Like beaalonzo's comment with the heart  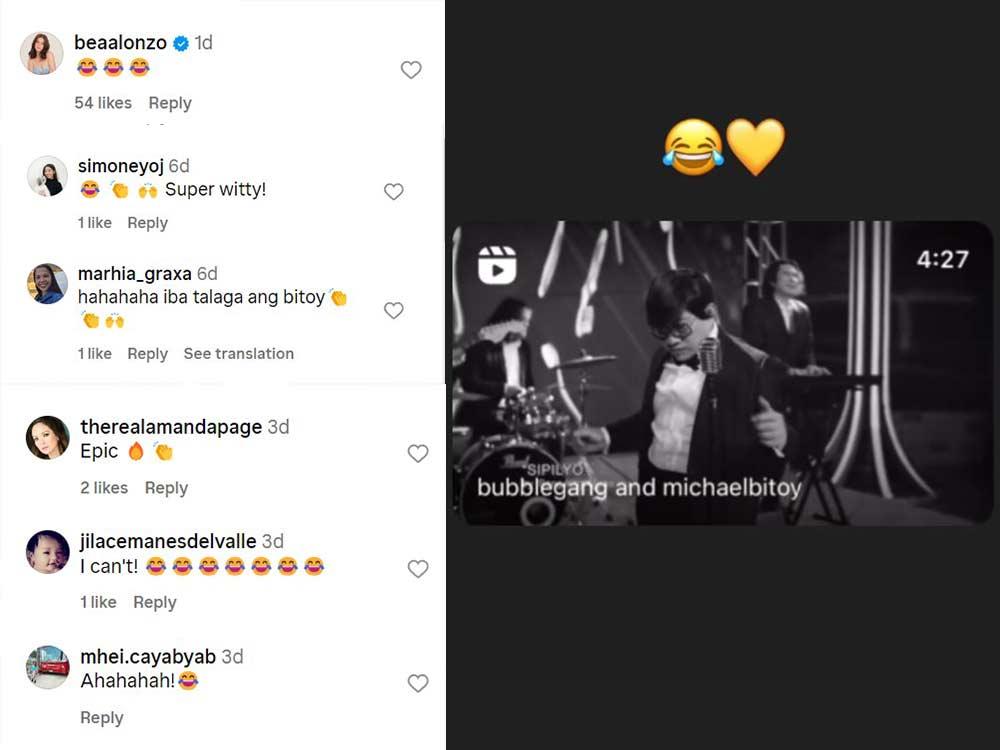point(411,70)
